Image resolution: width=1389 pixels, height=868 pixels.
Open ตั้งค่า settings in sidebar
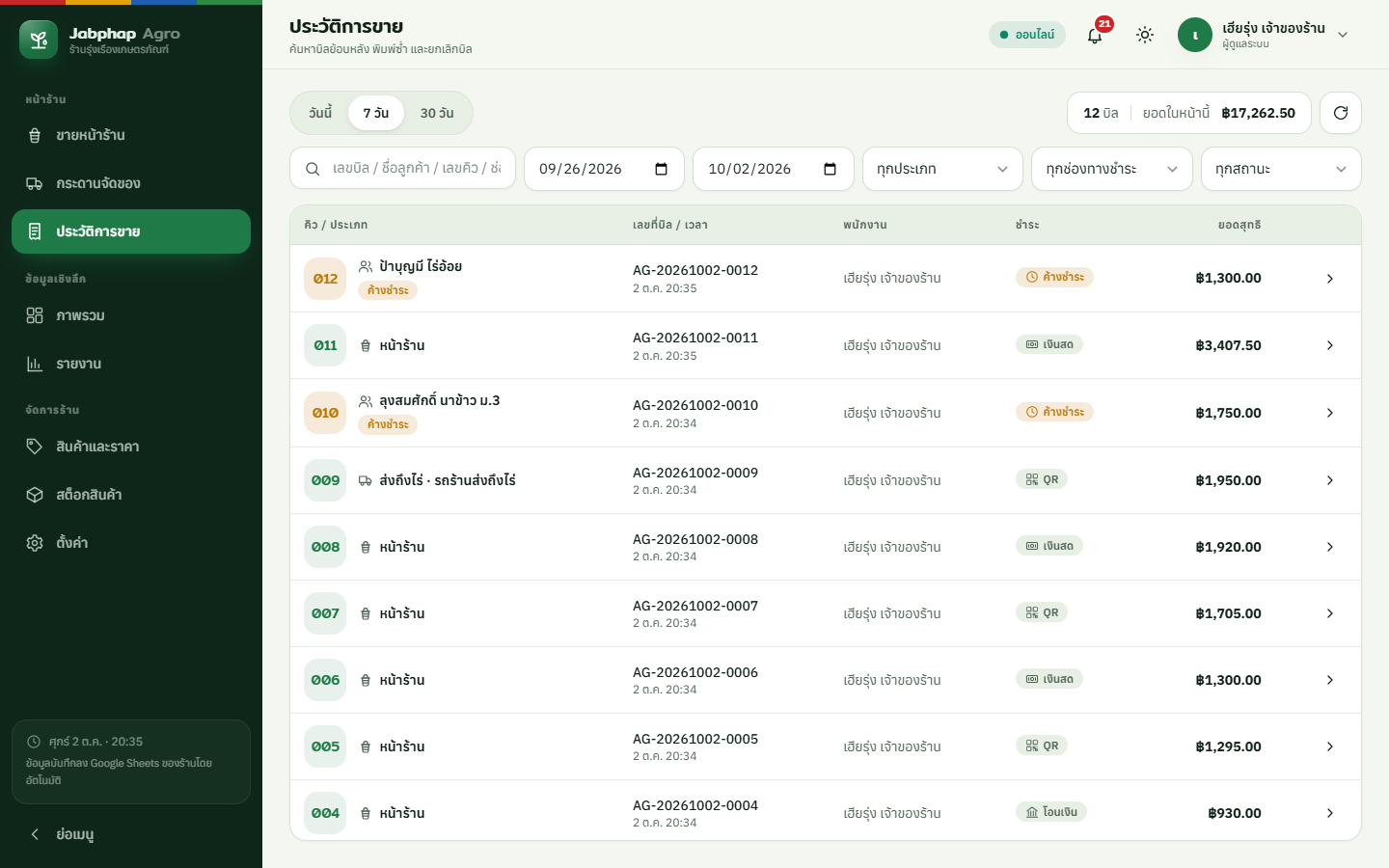point(131,543)
